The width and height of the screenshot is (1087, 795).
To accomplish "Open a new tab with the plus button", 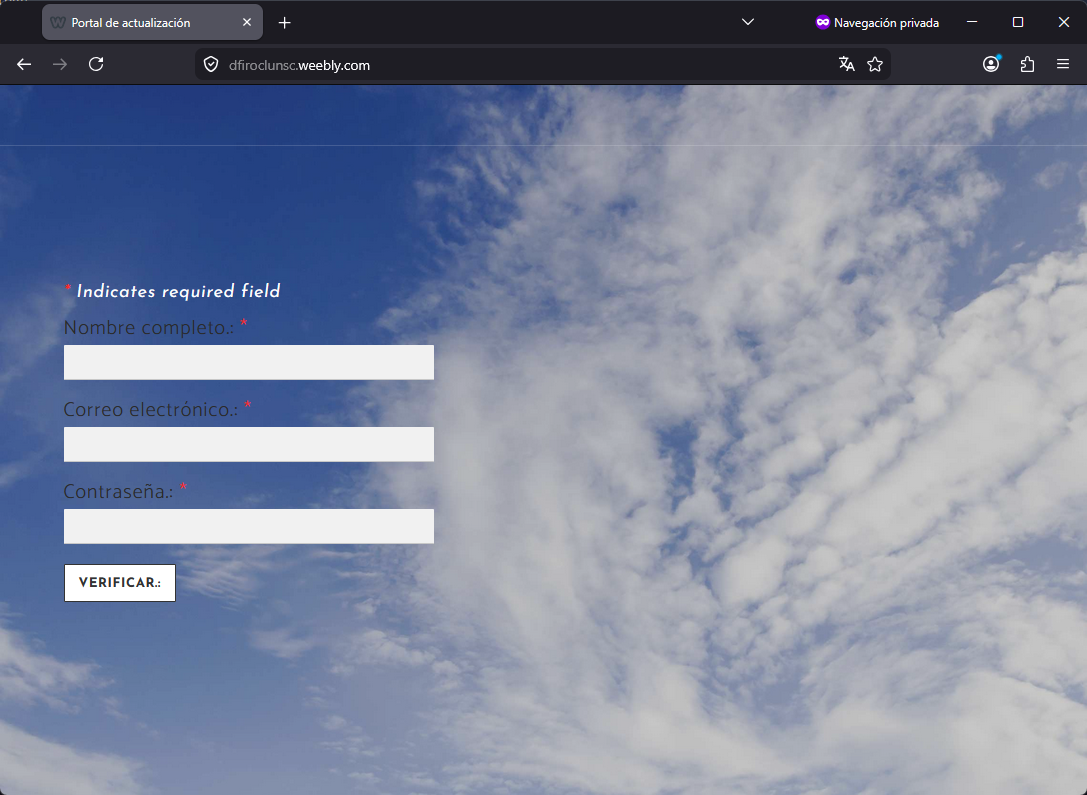I will click(284, 21).
